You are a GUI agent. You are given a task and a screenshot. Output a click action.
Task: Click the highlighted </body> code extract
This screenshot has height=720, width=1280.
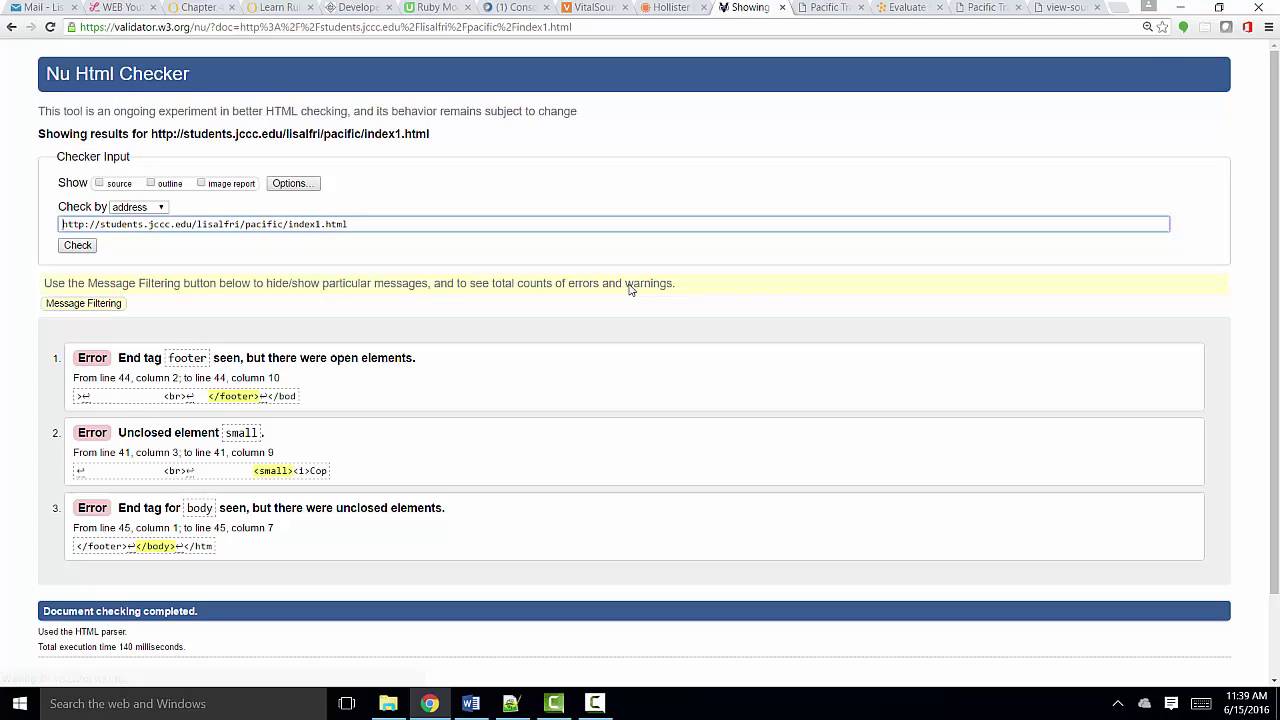point(156,546)
